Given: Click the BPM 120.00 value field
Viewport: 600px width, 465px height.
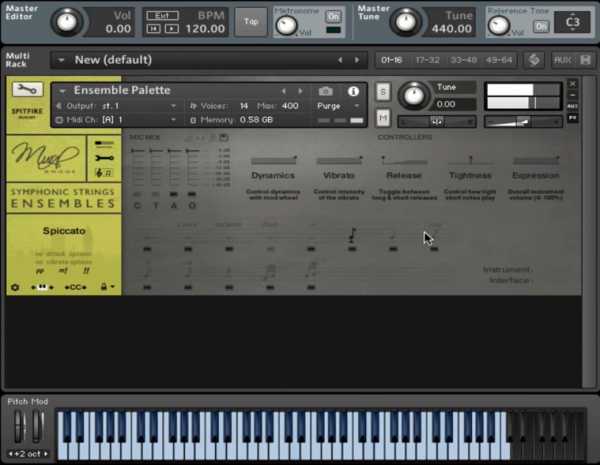Looking at the screenshot, I should pos(205,29).
